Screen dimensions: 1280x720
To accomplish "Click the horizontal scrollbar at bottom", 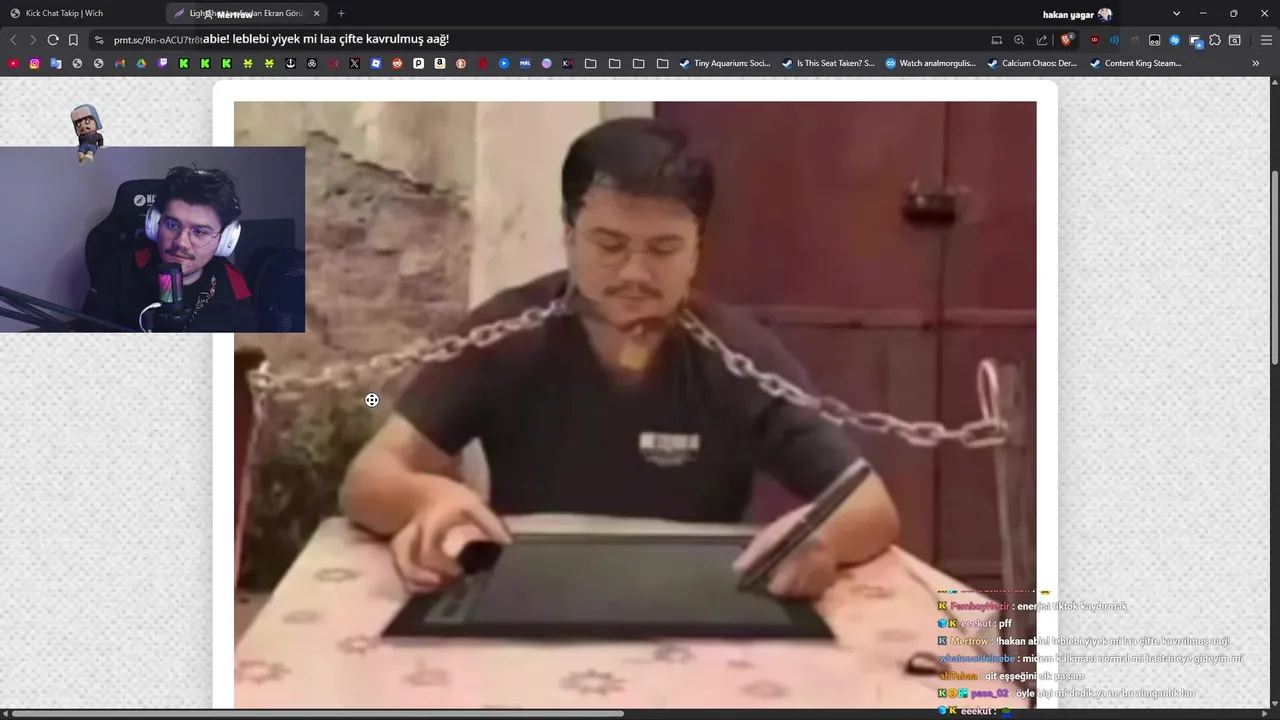I will point(317,714).
